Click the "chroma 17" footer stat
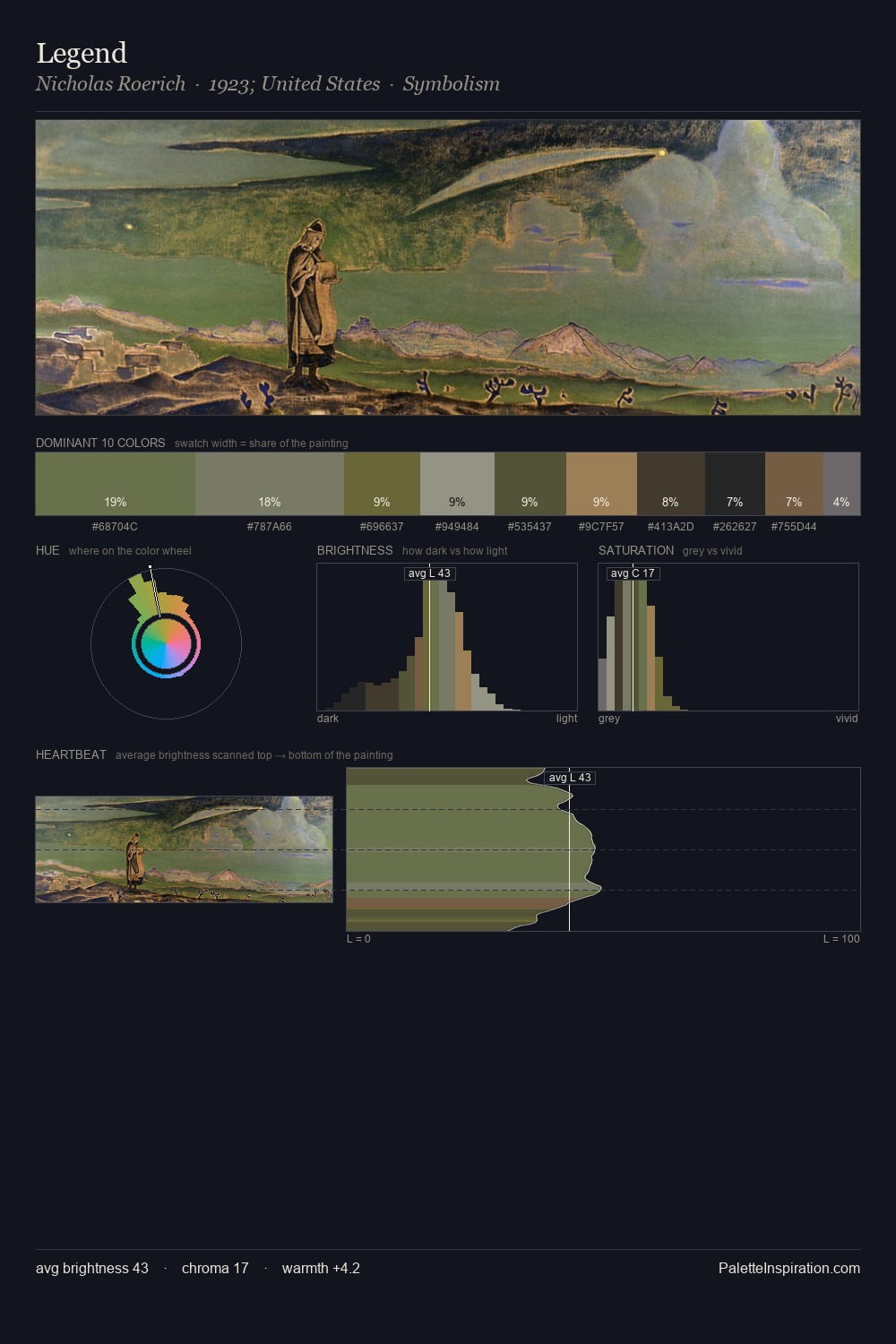896x1344 pixels. pyautogui.click(x=215, y=1269)
